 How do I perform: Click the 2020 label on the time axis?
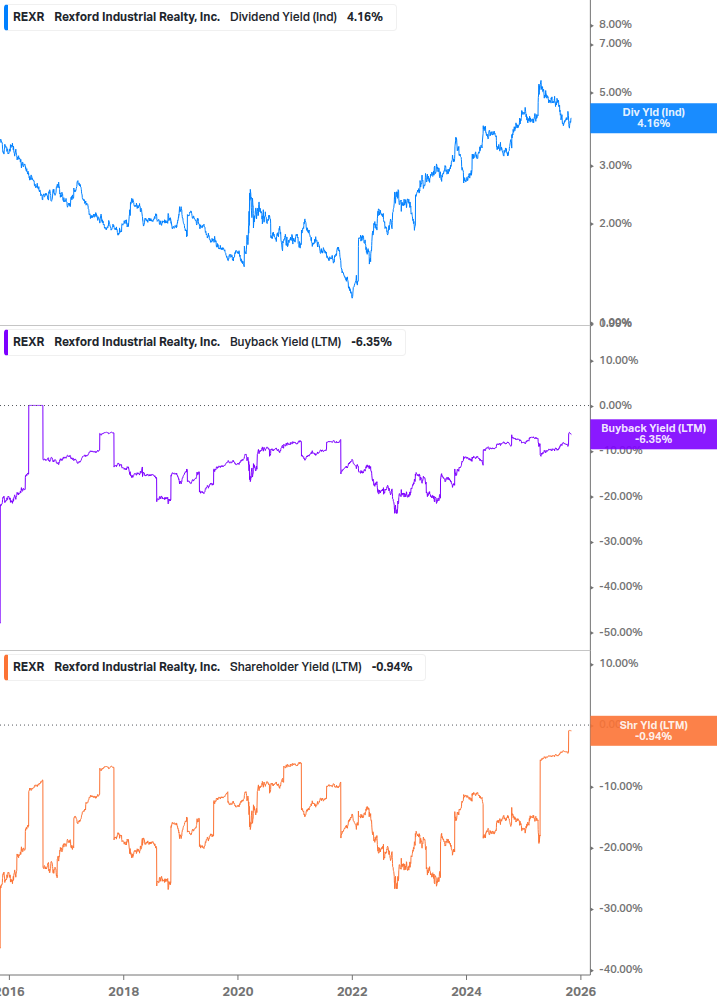238,992
